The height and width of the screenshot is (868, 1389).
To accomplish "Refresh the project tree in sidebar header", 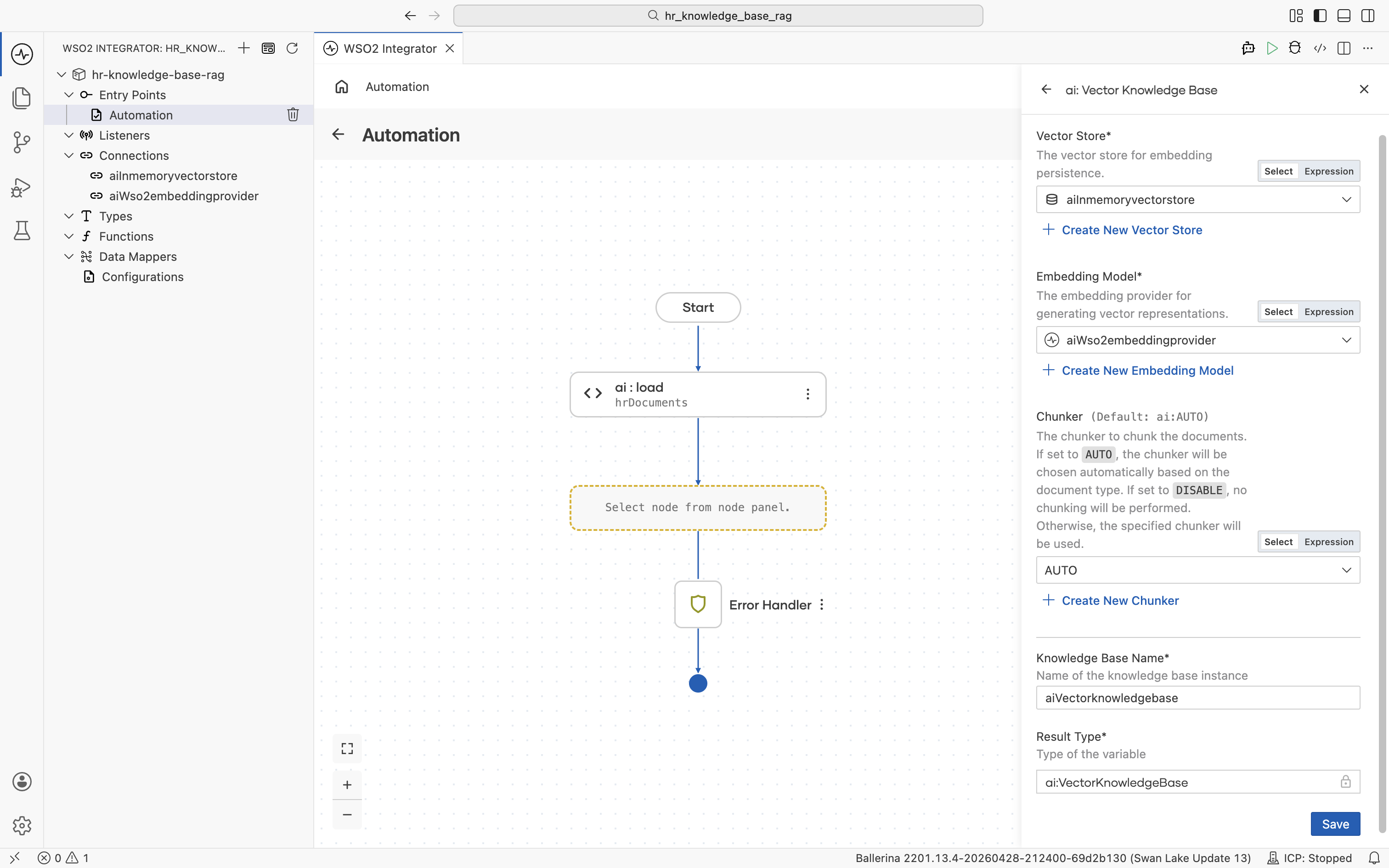I will point(292,48).
